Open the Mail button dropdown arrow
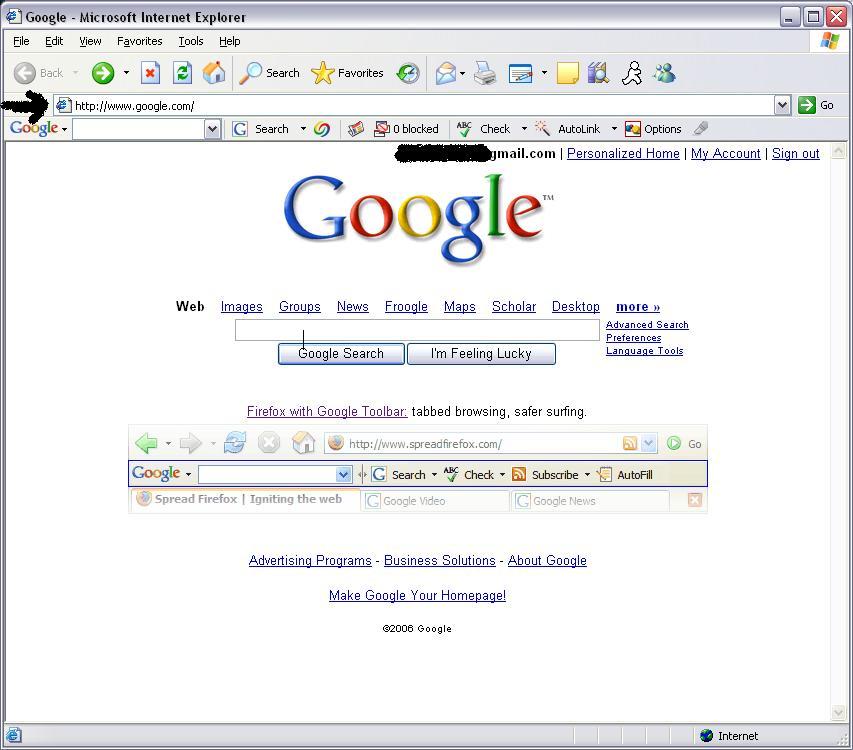853x750 pixels. point(462,73)
